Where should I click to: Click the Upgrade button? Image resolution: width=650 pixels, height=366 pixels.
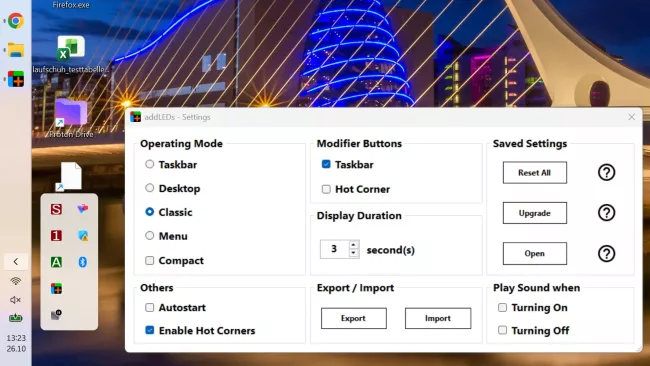(534, 213)
